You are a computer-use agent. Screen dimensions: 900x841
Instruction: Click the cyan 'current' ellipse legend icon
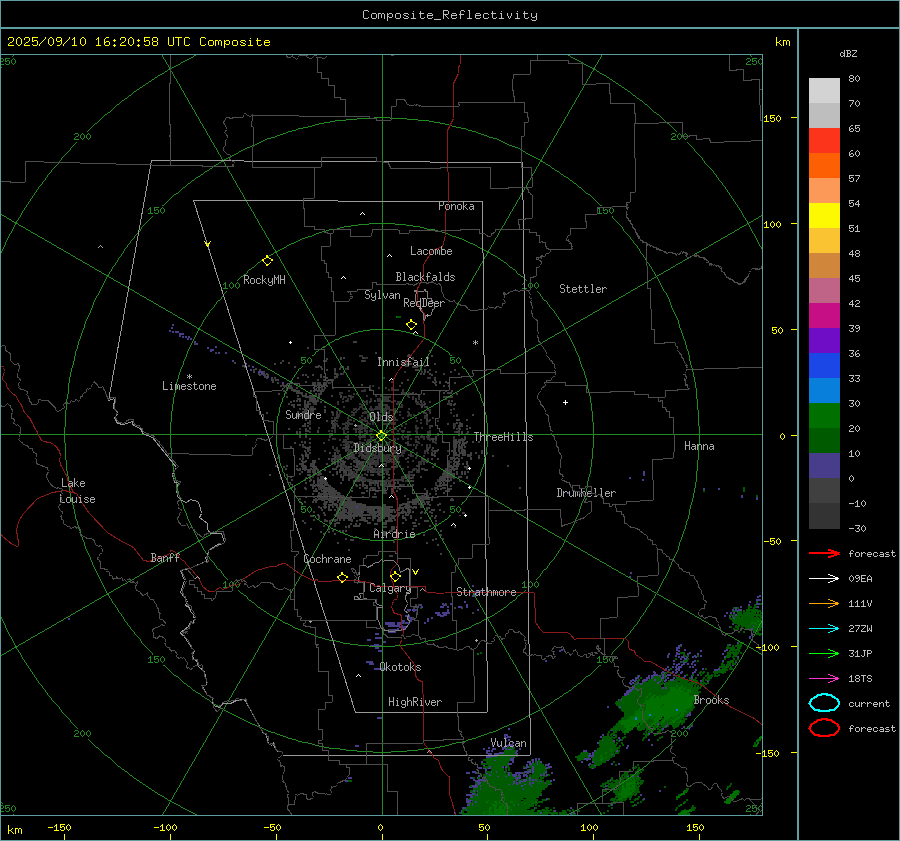[824, 703]
